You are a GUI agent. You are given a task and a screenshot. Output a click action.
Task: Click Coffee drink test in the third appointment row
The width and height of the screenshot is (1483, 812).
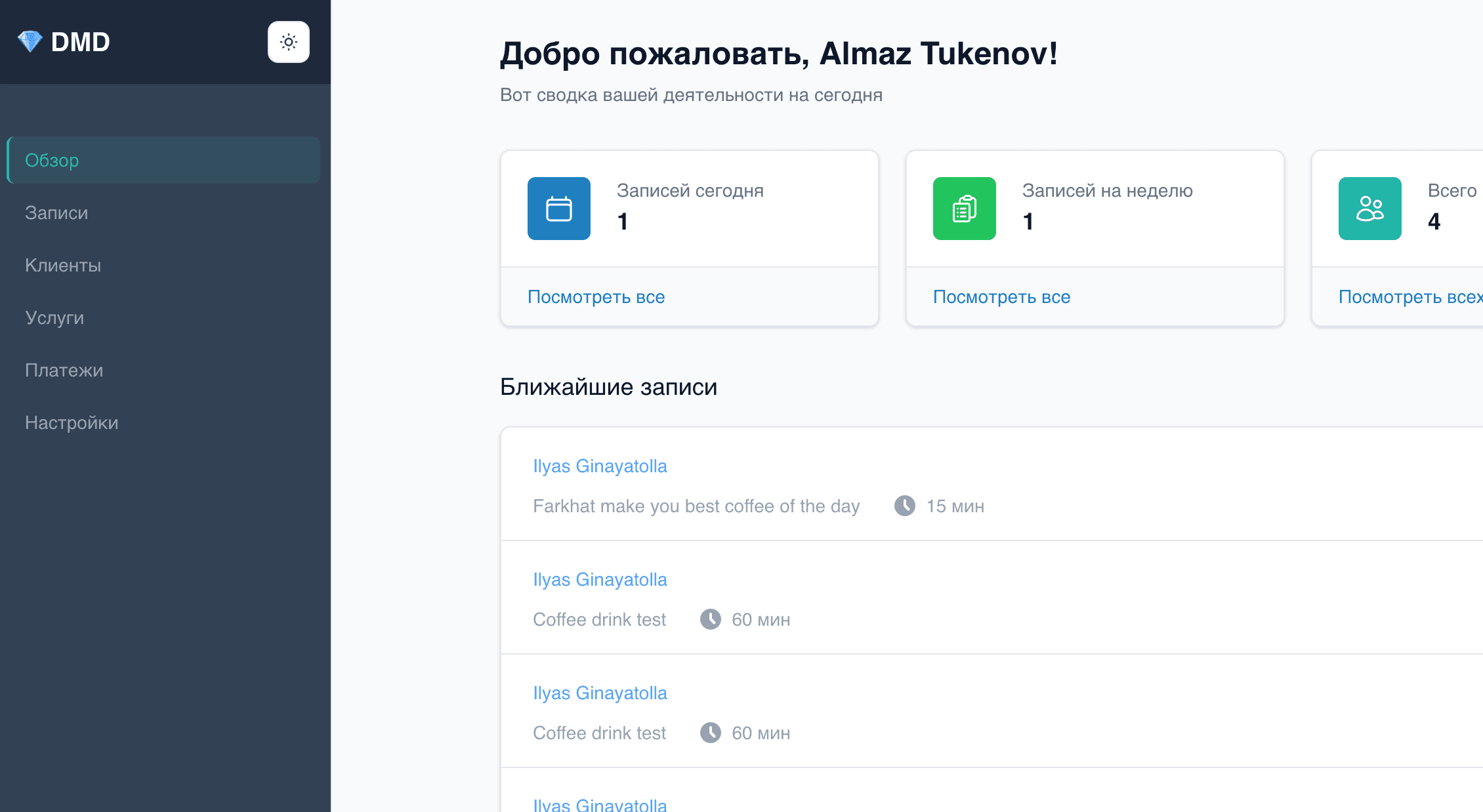pos(599,733)
